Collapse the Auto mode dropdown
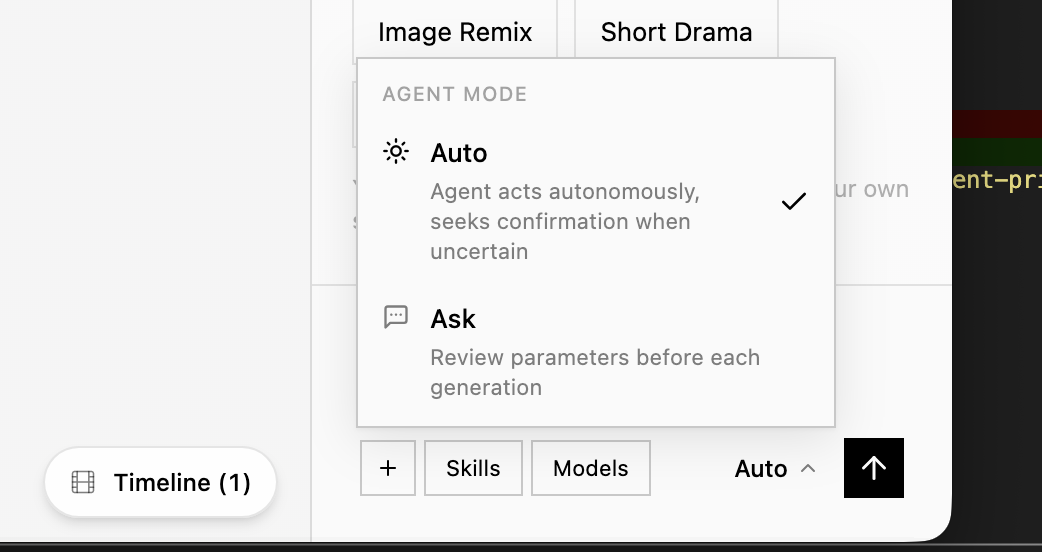Screen dimensions: 1042x552 click(x=775, y=468)
